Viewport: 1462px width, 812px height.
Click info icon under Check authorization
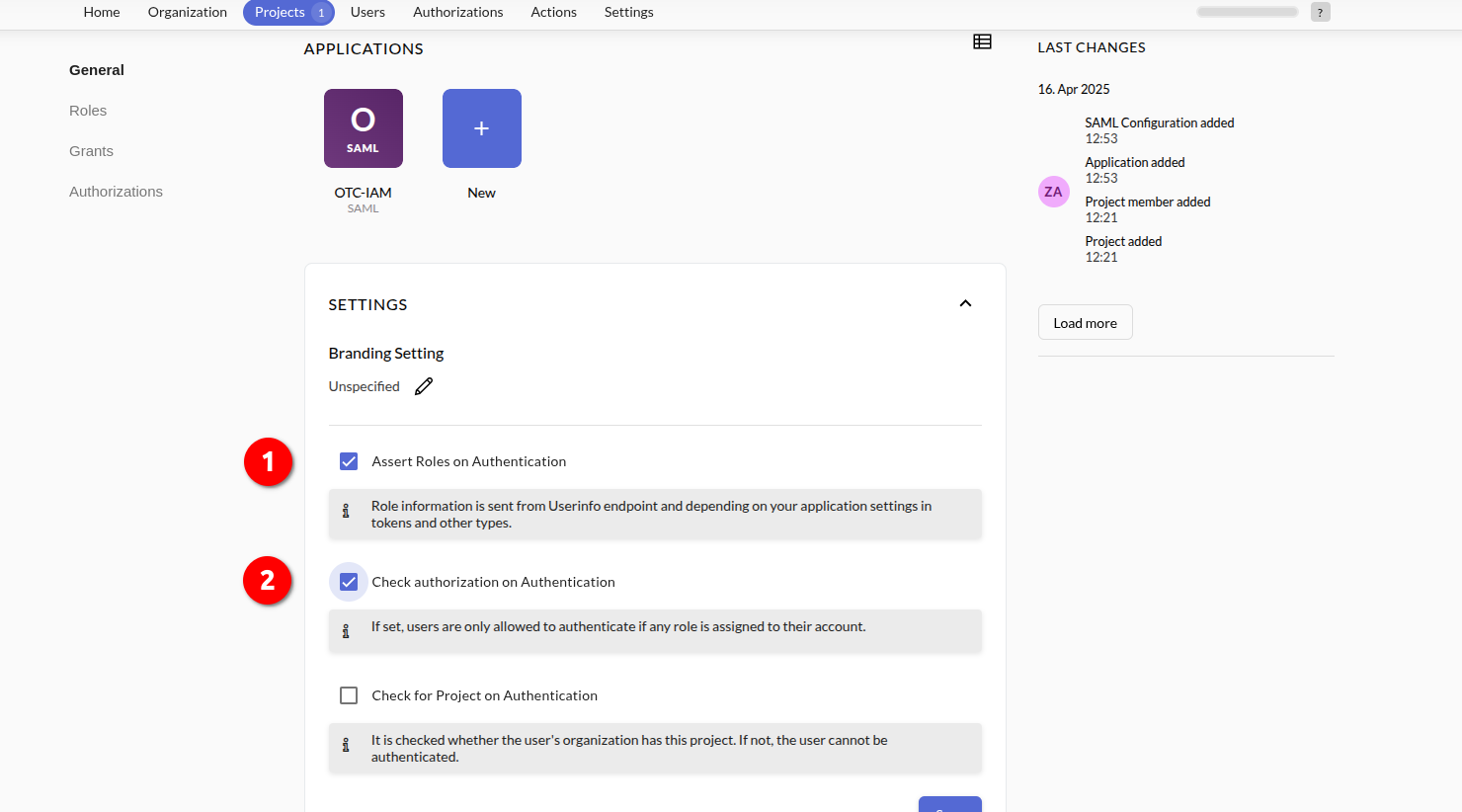pyautogui.click(x=346, y=631)
